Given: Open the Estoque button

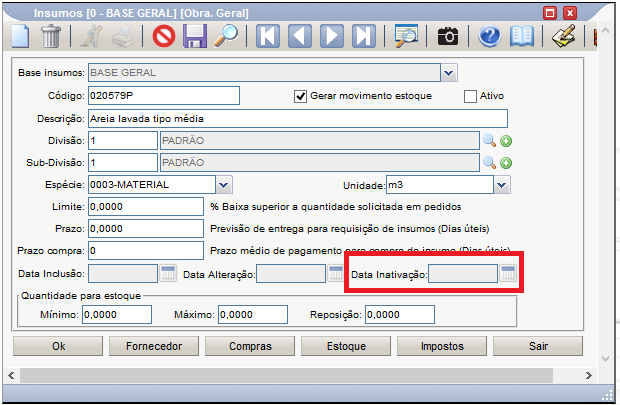Looking at the screenshot, I should 346,346.
